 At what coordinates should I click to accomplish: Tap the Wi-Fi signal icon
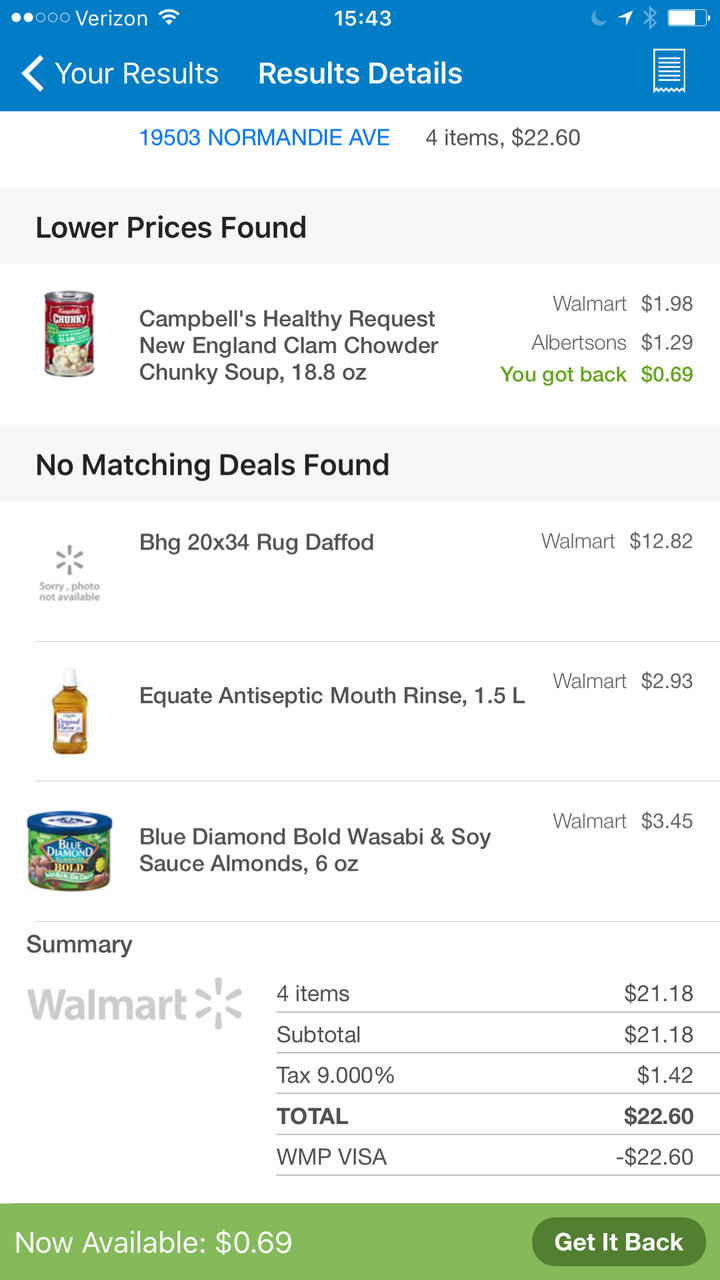[169, 18]
